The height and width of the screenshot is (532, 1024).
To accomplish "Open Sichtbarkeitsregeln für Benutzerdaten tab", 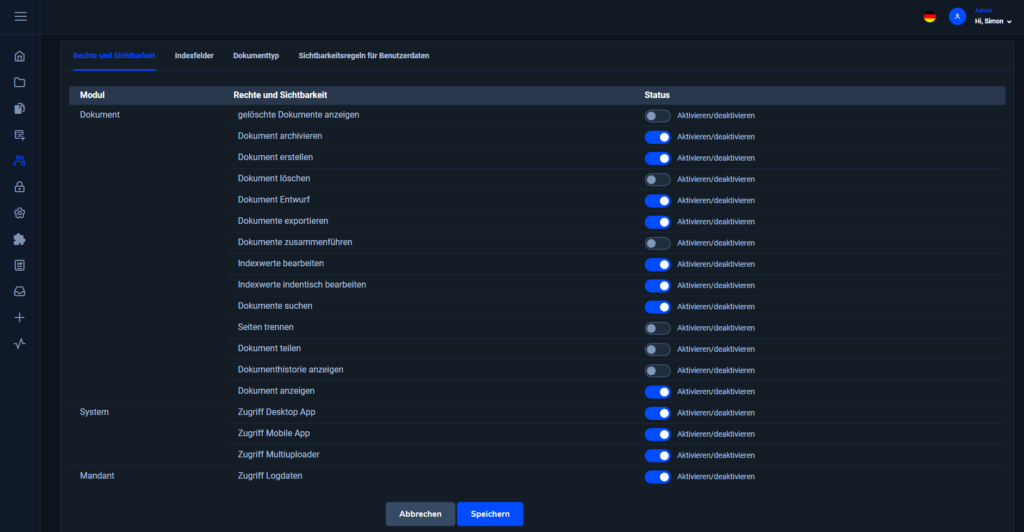I will 364,55.
